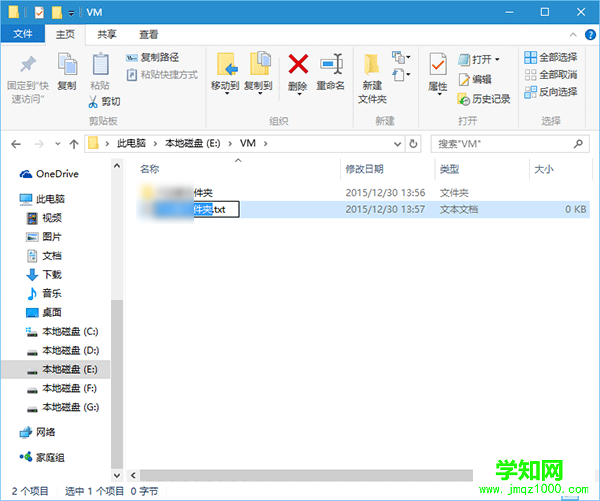Refresh the folder view
600x501 pixels.
[413, 144]
